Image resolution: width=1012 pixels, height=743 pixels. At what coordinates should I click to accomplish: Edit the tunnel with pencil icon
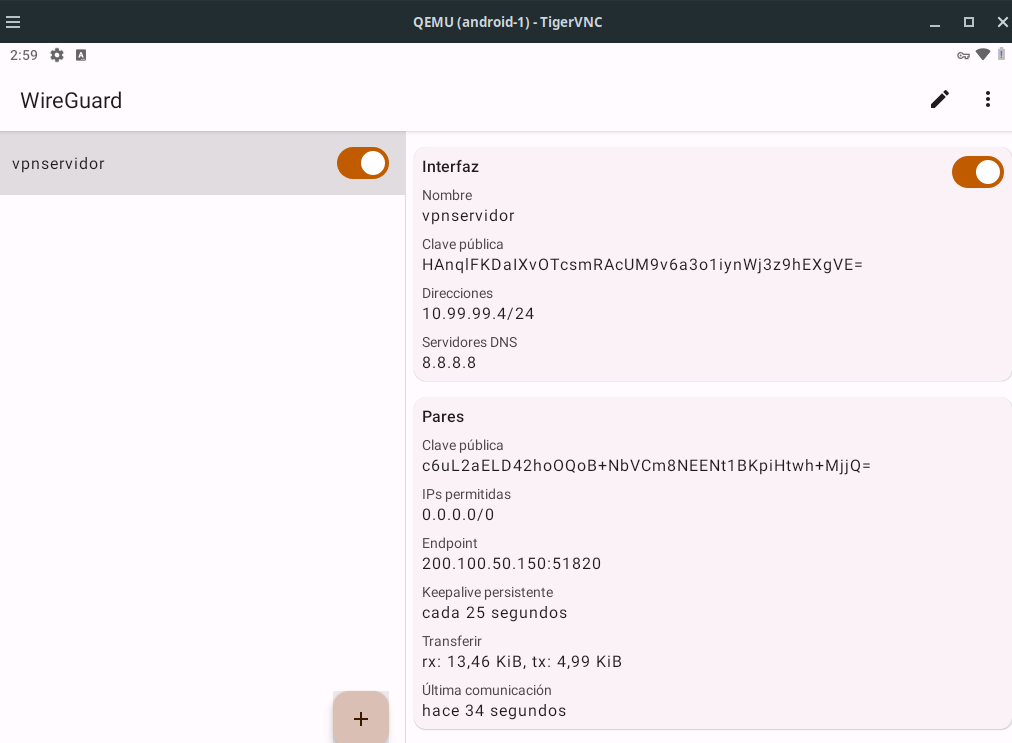(x=940, y=99)
